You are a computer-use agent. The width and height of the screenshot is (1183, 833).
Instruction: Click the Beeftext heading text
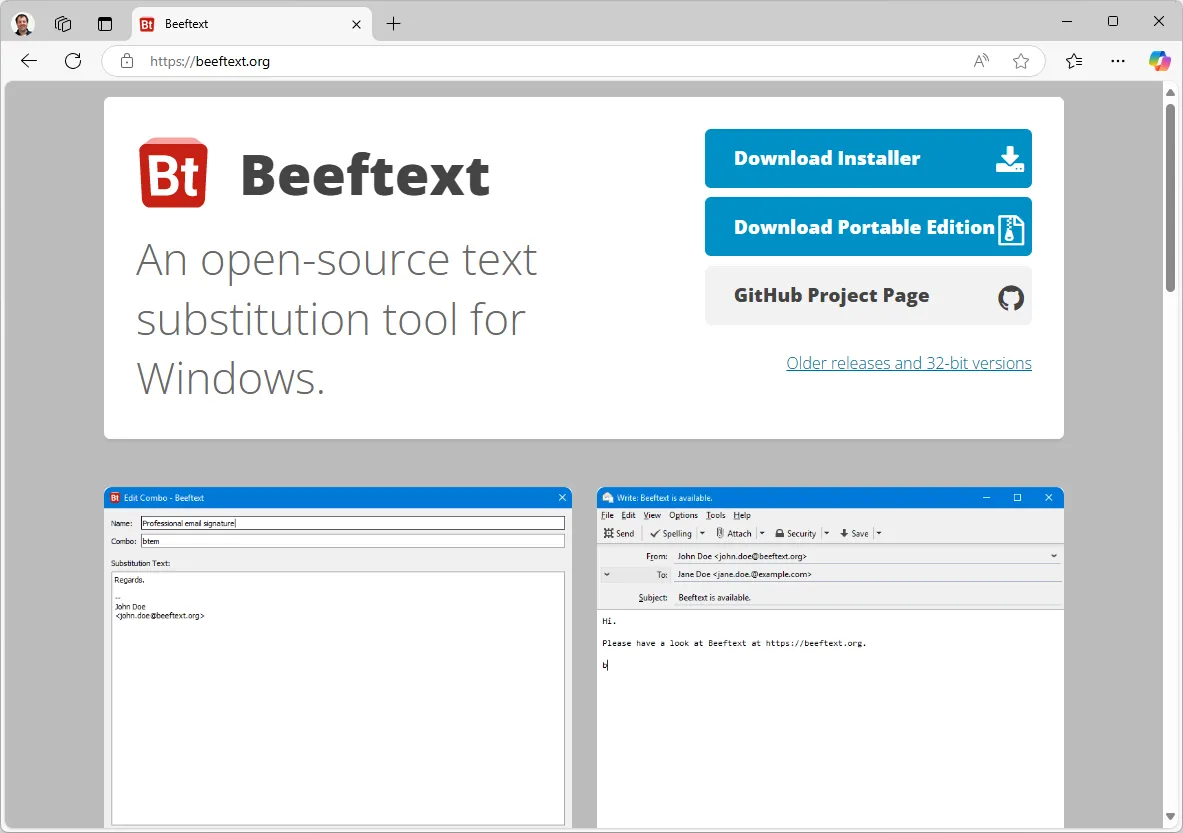tap(365, 175)
